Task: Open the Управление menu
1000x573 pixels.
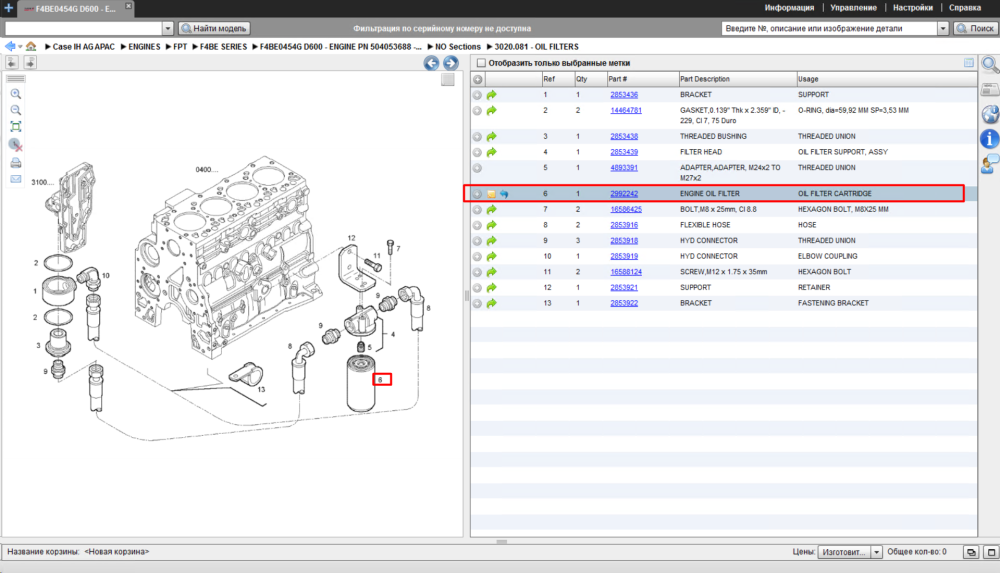Action: coord(853,8)
